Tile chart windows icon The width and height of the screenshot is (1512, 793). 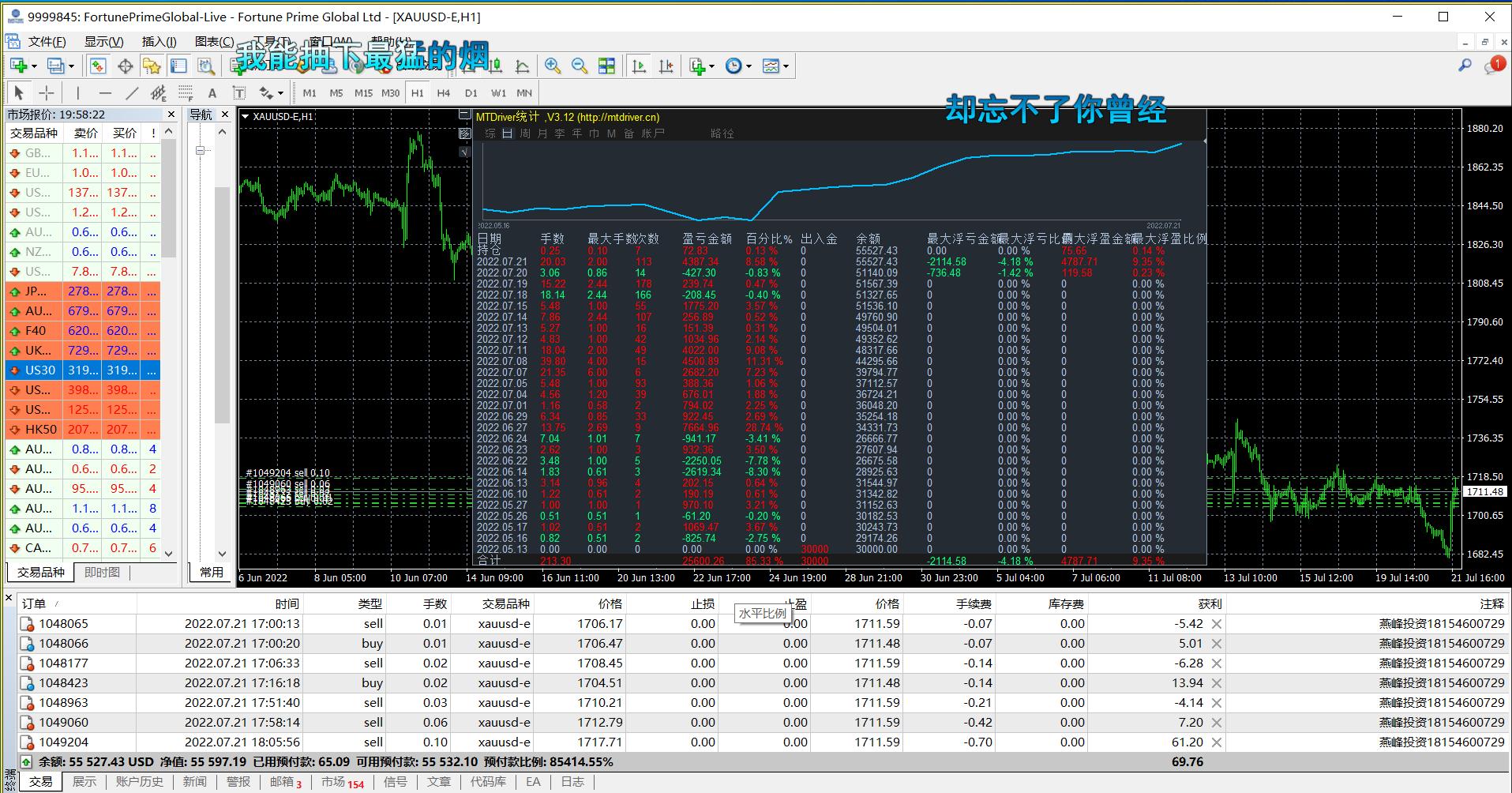pos(606,66)
